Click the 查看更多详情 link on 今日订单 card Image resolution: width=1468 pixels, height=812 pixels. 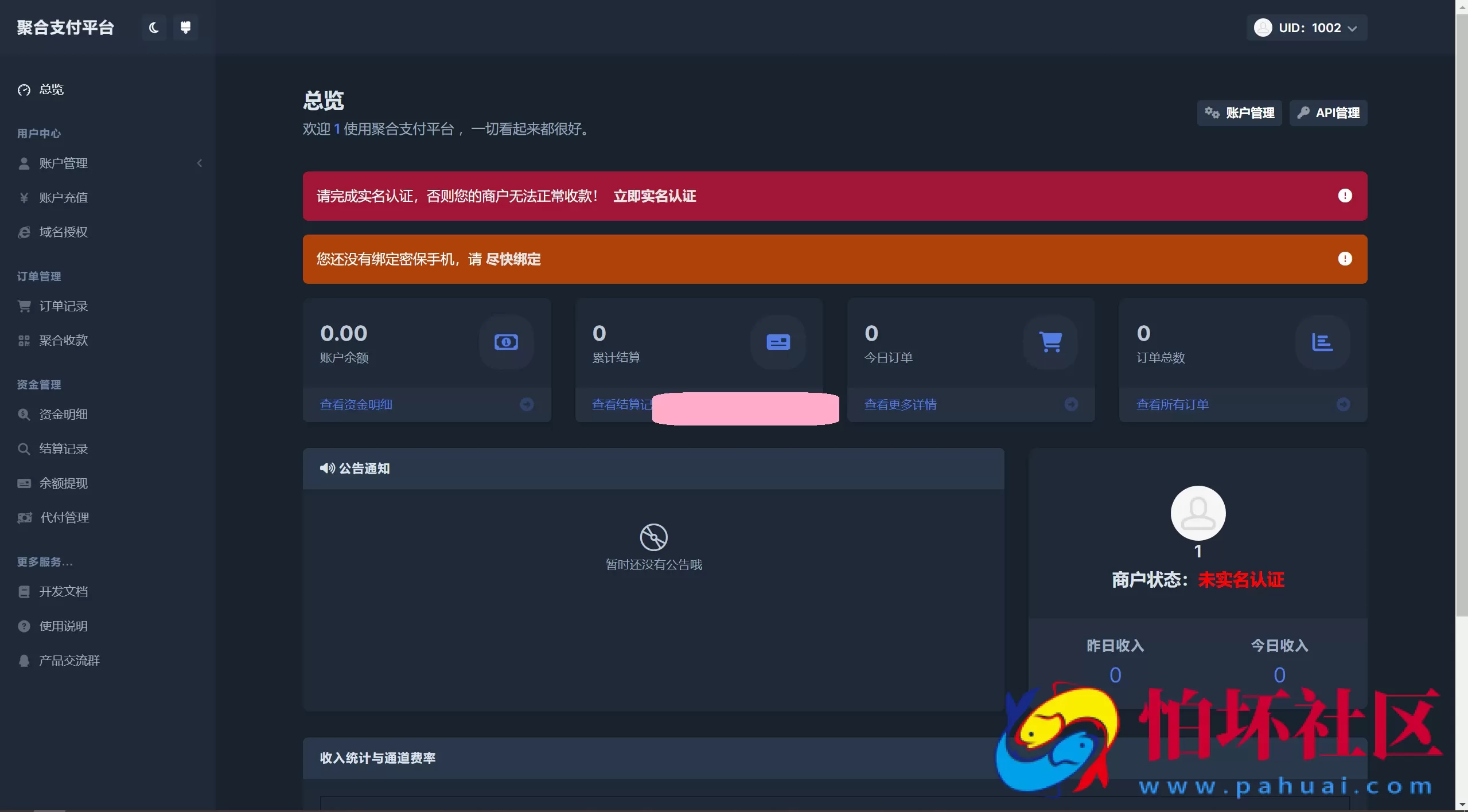click(900, 404)
